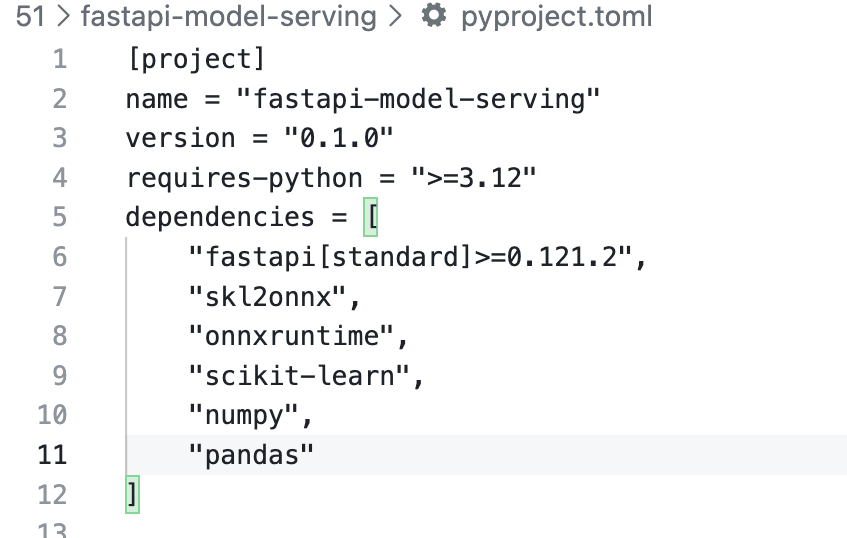Open the fastapi-model-serving breadcrumb folder
This screenshot has width=847, height=538.
[228, 17]
